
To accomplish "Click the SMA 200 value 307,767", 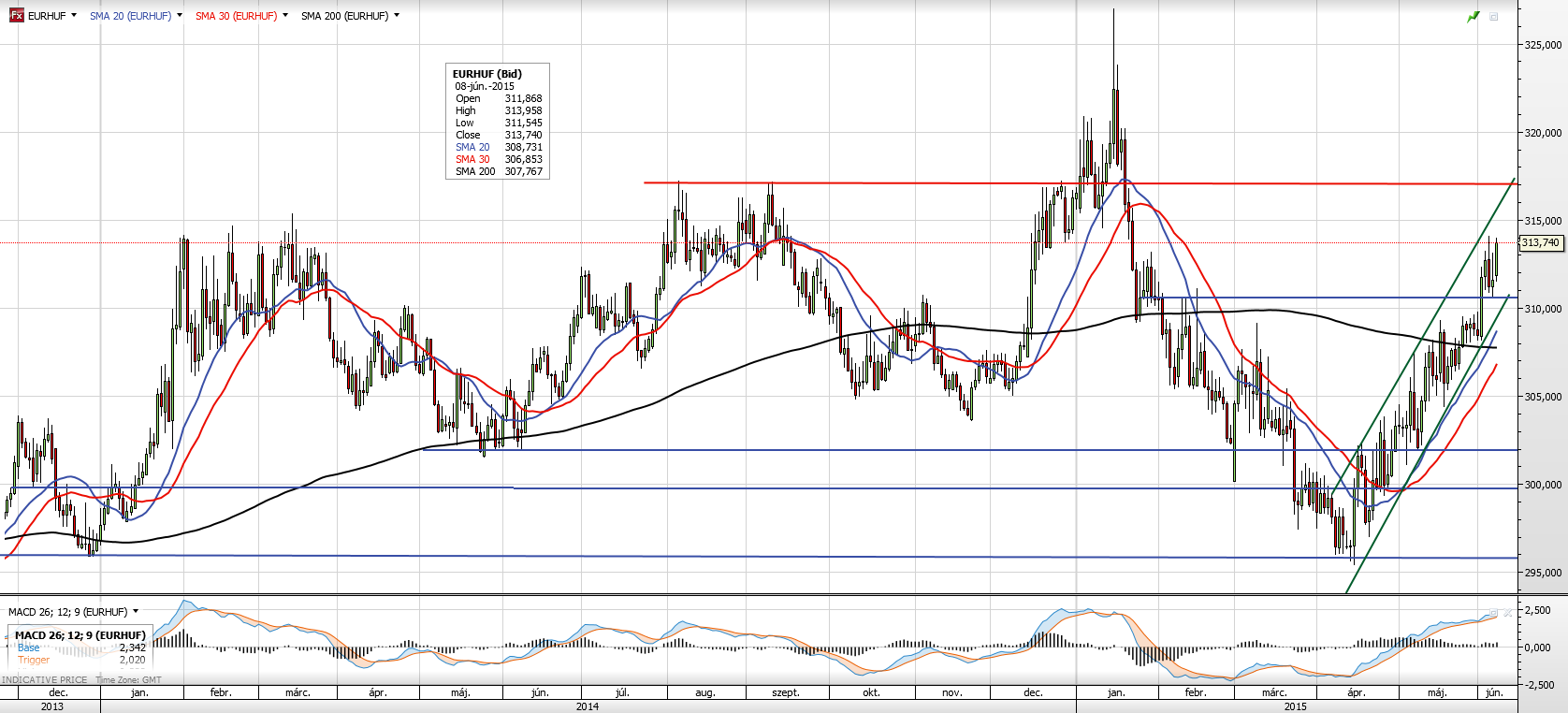I will pyautogui.click(x=524, y=171).
